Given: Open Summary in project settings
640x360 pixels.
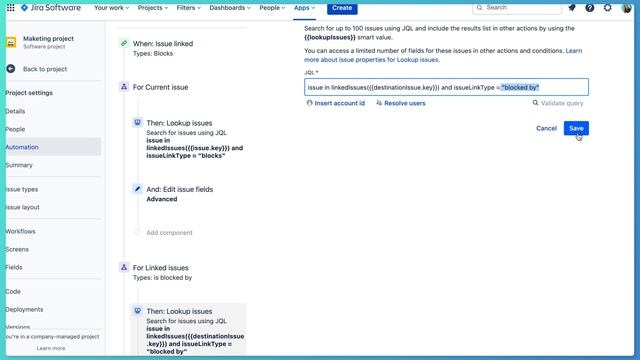Looking at the screenshot, I should 19,165.
